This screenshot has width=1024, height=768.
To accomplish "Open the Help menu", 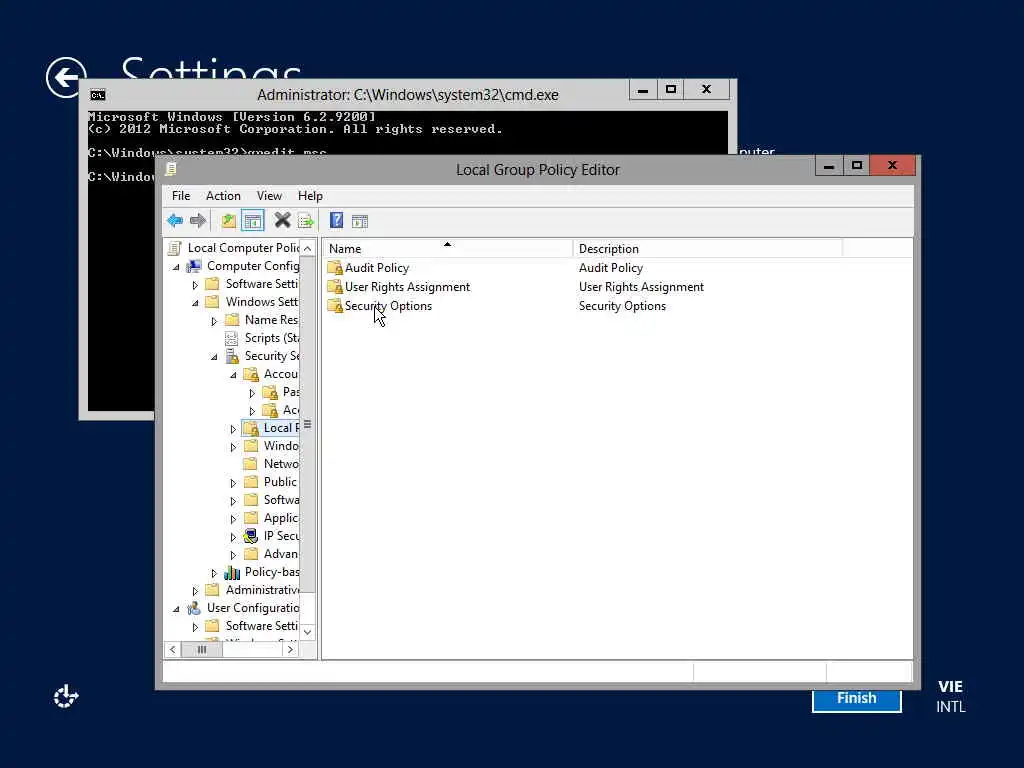I will (x=310, y=196).
